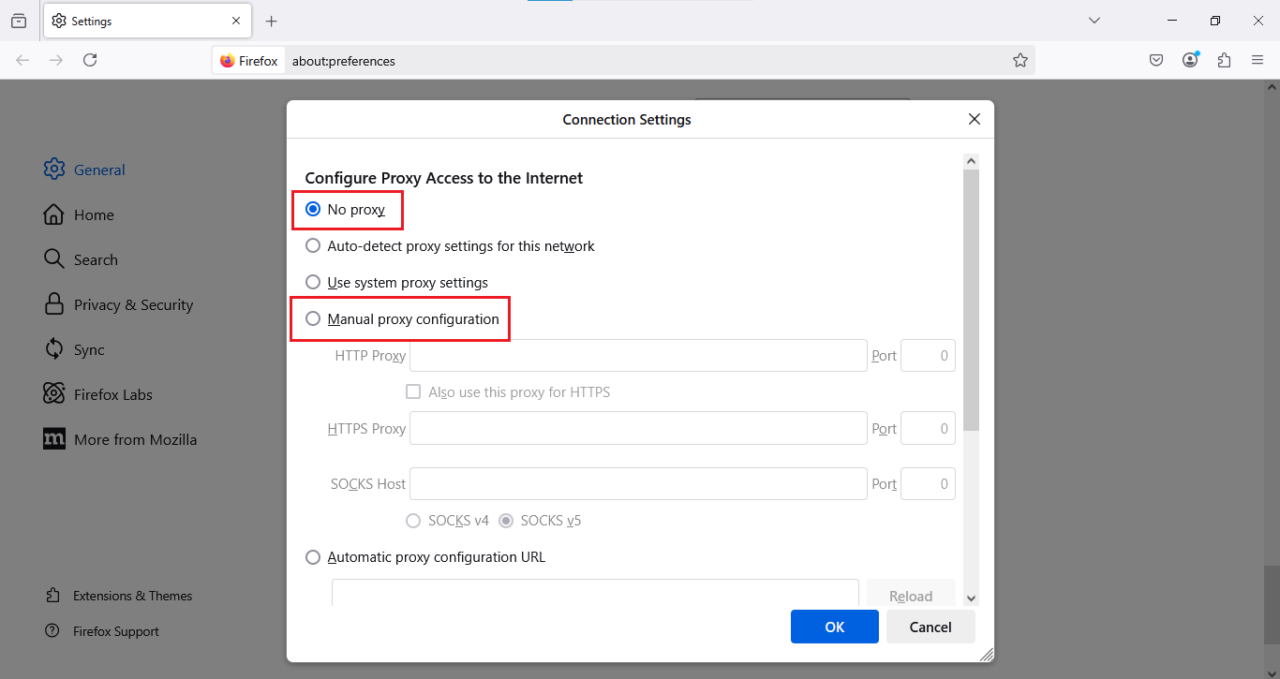The image size is (1280, 679).
Task: Bookmark this page with the star icon
Action: tap(1020, 60)
